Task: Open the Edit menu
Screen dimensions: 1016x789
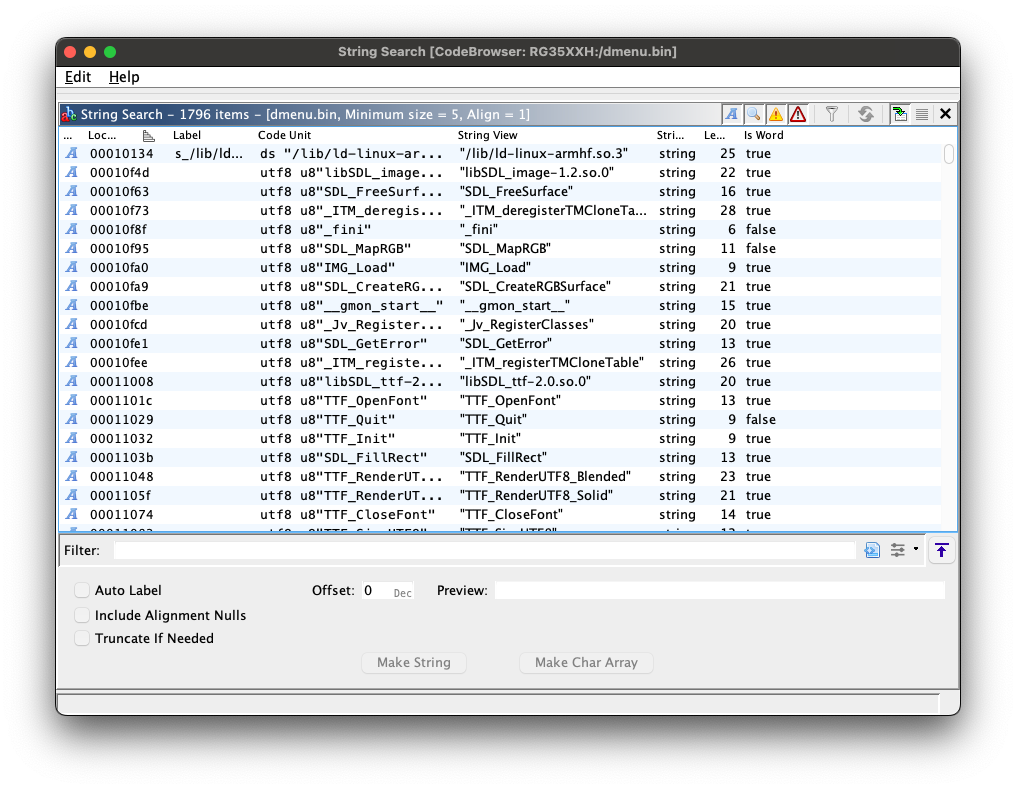Action: tap(78, 77)
